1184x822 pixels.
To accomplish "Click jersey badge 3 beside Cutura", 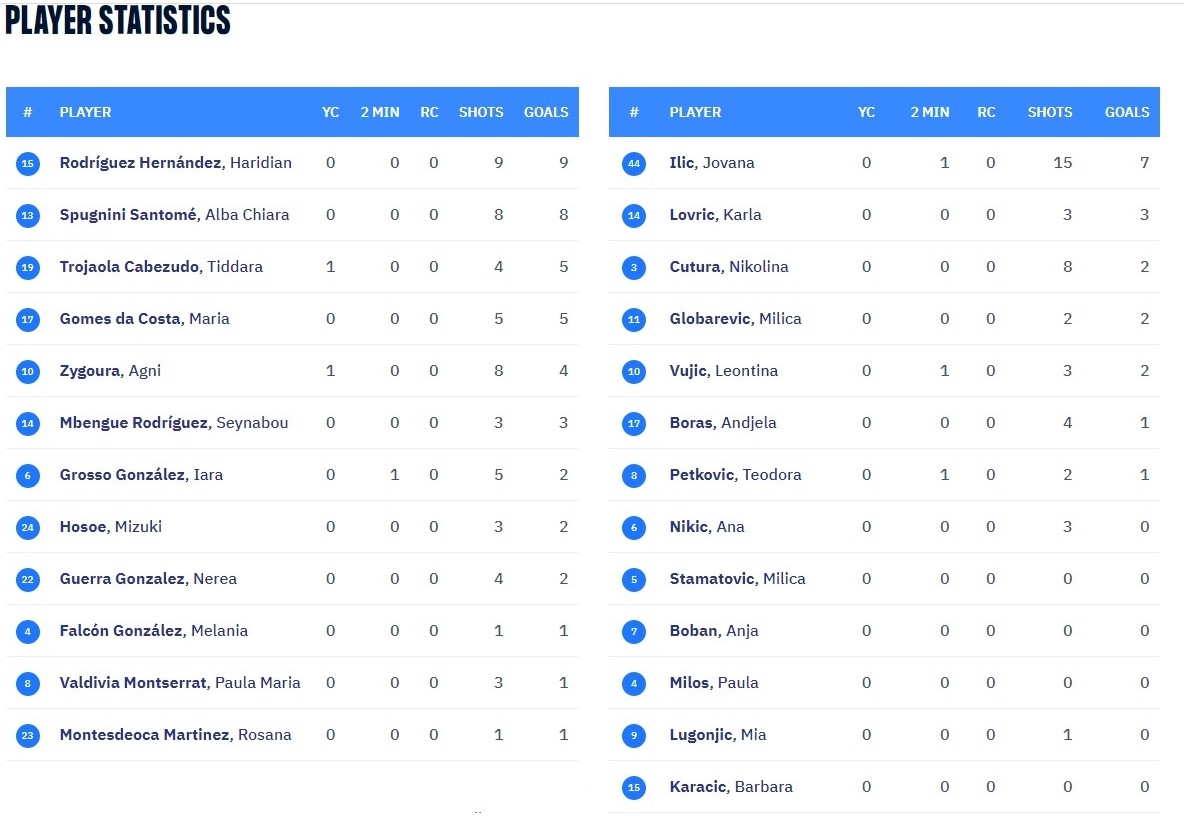I will pos(634,267).
